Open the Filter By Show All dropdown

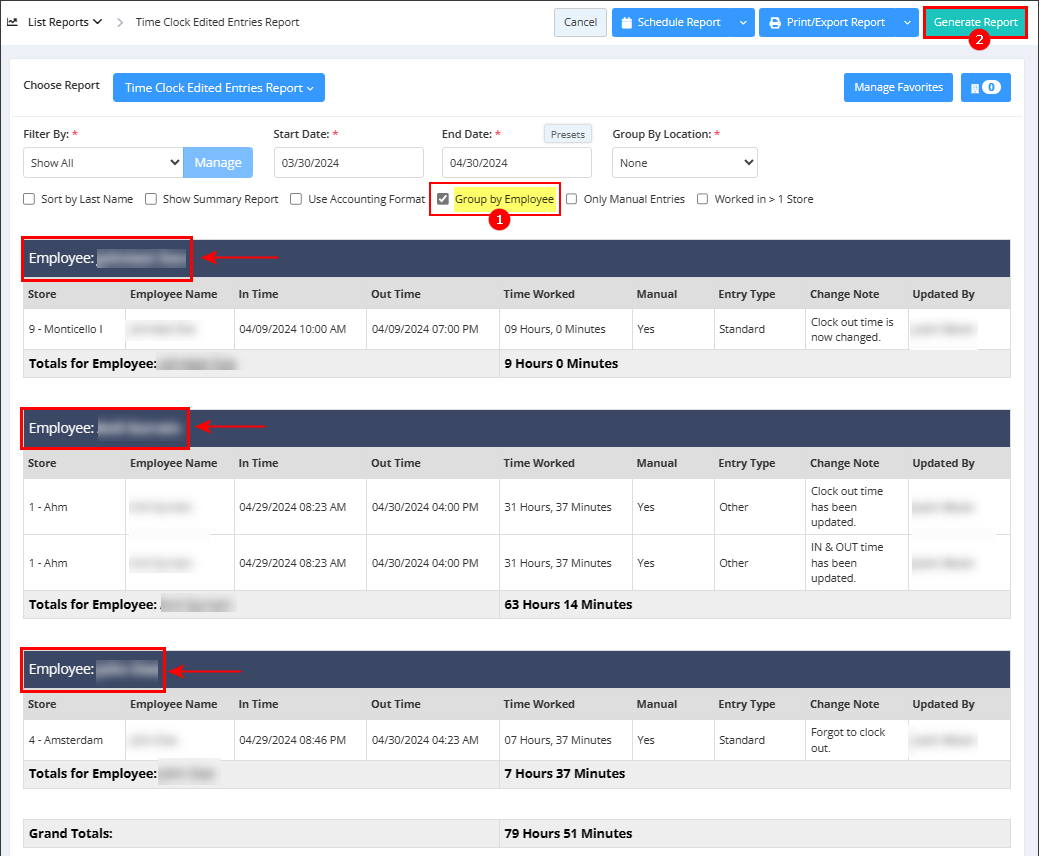pos(103,163)
